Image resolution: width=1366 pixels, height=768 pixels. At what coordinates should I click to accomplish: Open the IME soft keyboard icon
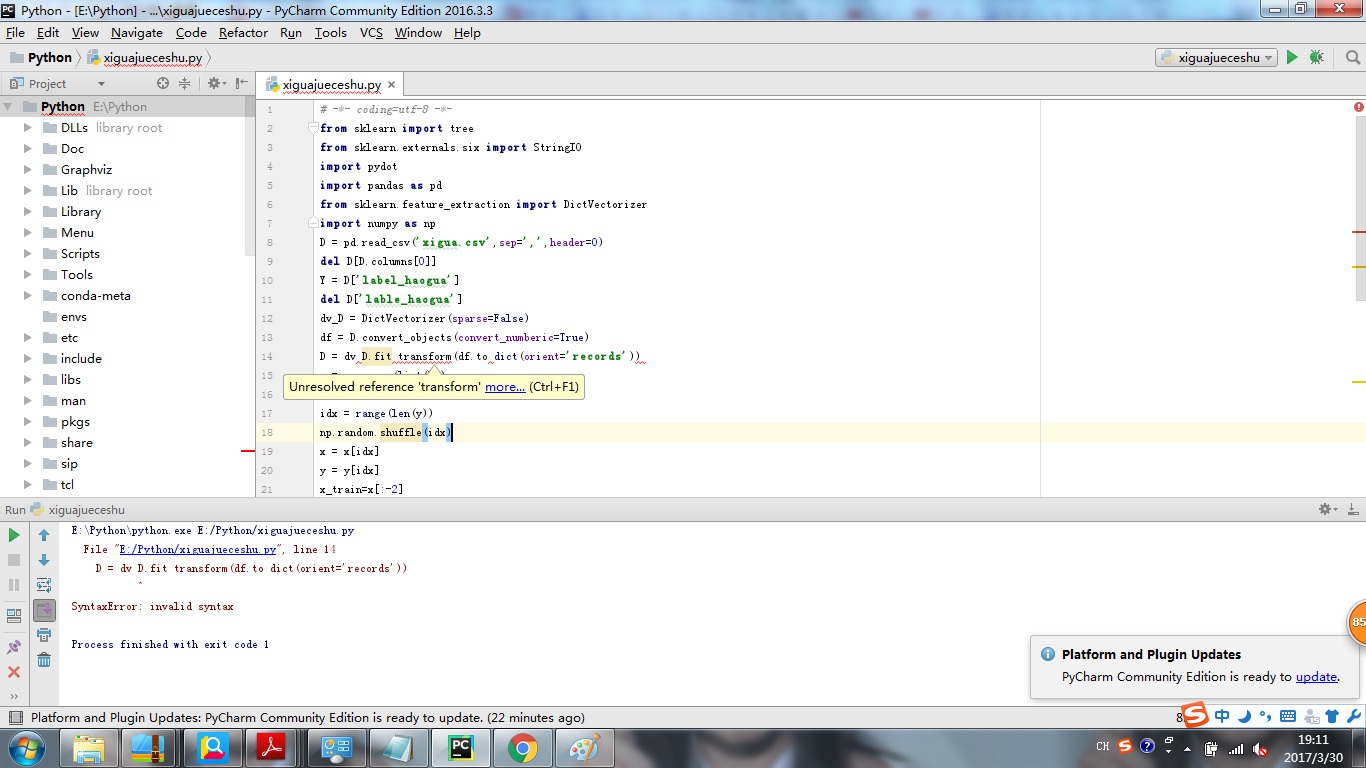[1288, 716]
